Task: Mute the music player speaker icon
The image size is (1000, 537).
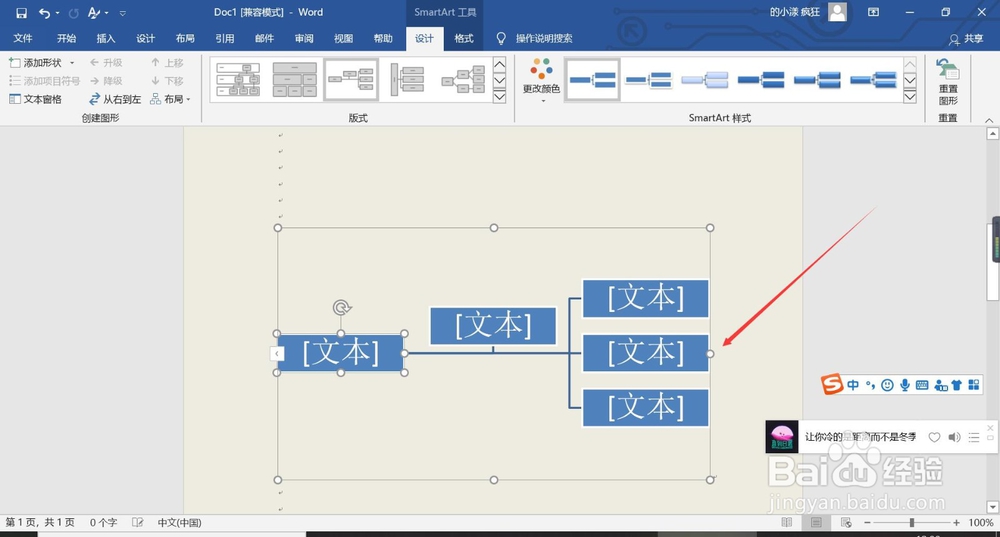Action: click(x=954, y=437)
